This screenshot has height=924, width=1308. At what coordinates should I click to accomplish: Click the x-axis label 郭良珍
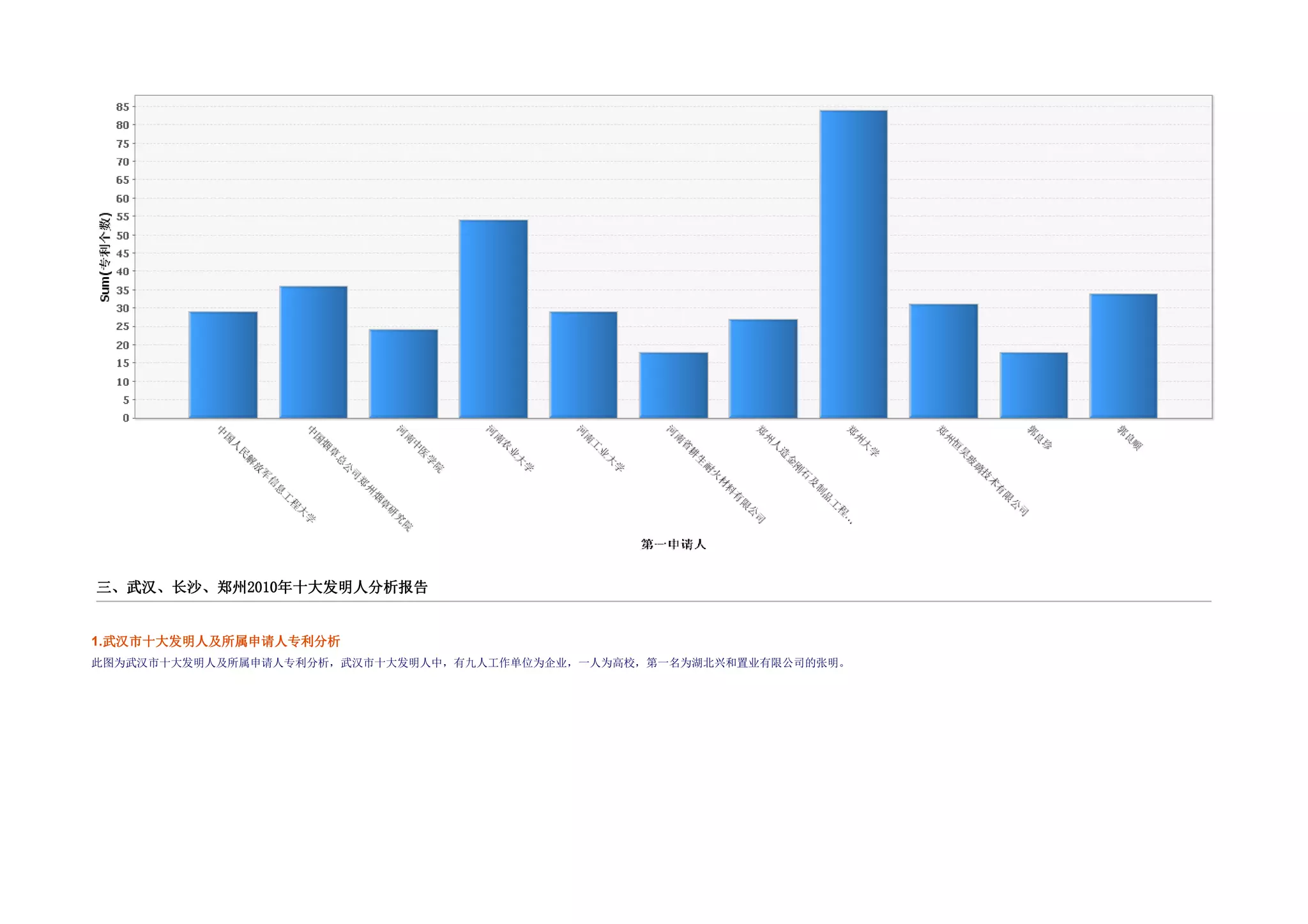tap(1039, 437)
